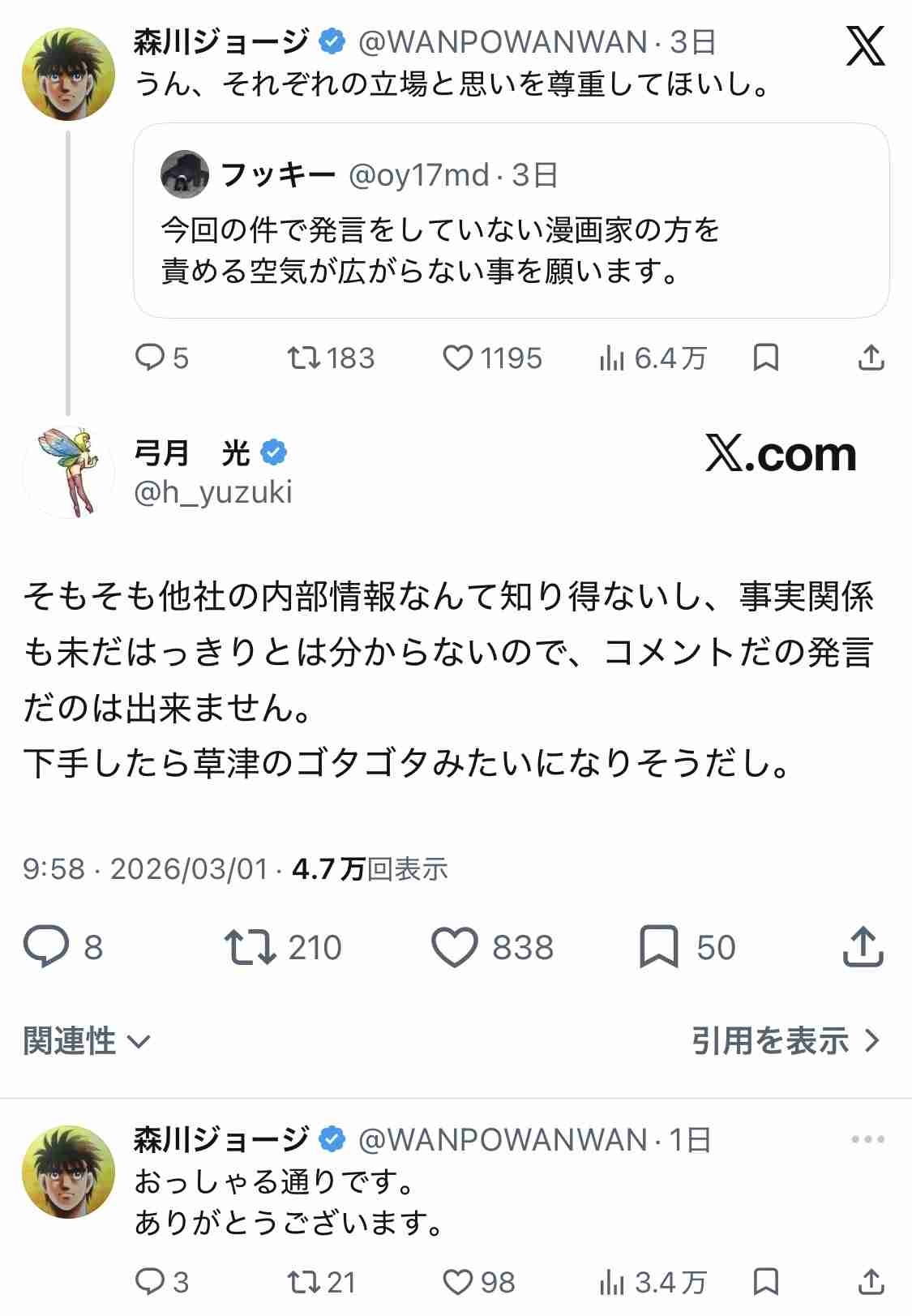Bookmark the top 森川ジョージ post

(765, 358)
